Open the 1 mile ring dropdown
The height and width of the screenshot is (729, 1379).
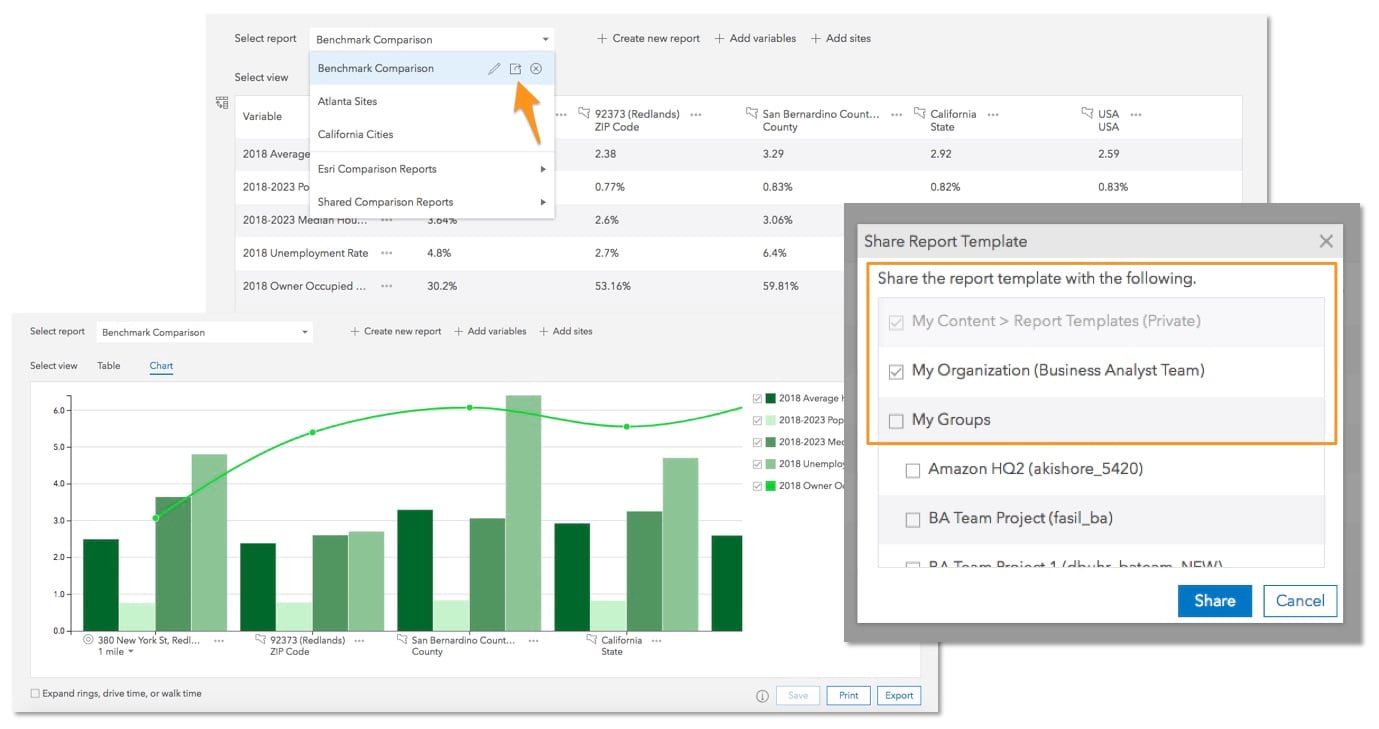point(117,652)
